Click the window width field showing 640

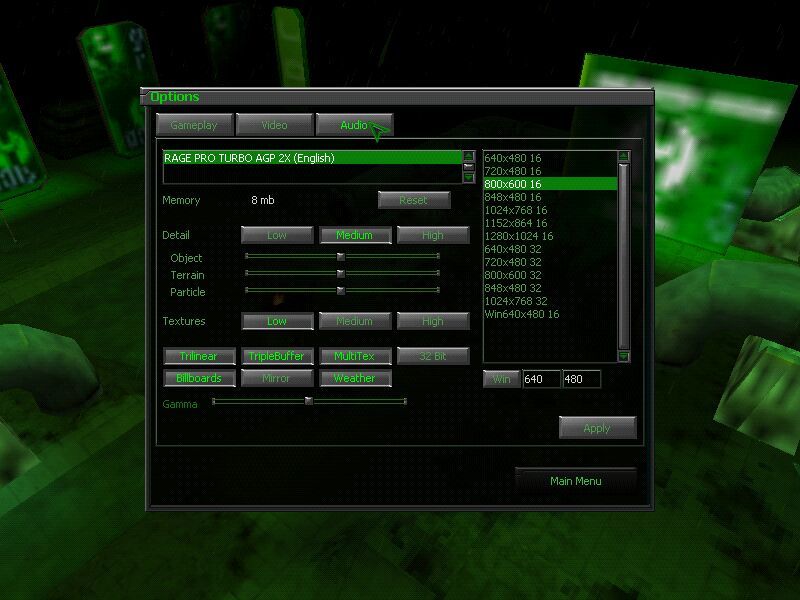539,379
